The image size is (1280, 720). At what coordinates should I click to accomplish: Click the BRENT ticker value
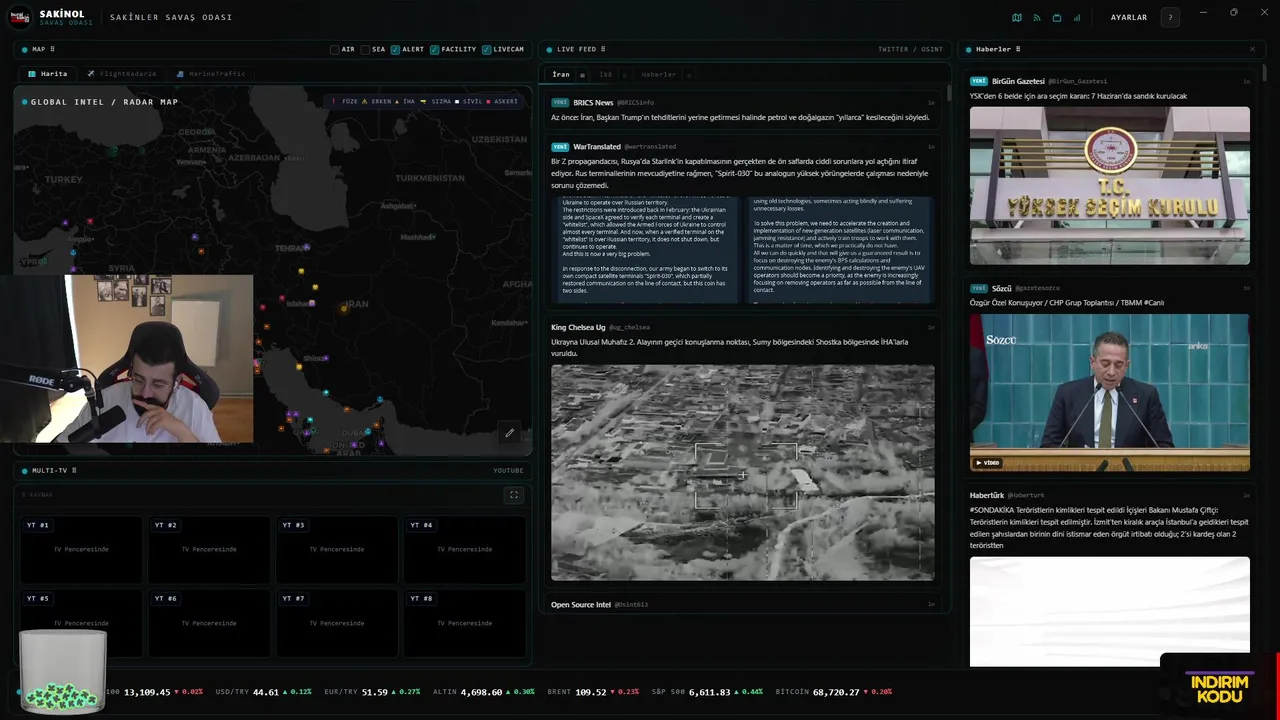point(592,692)
